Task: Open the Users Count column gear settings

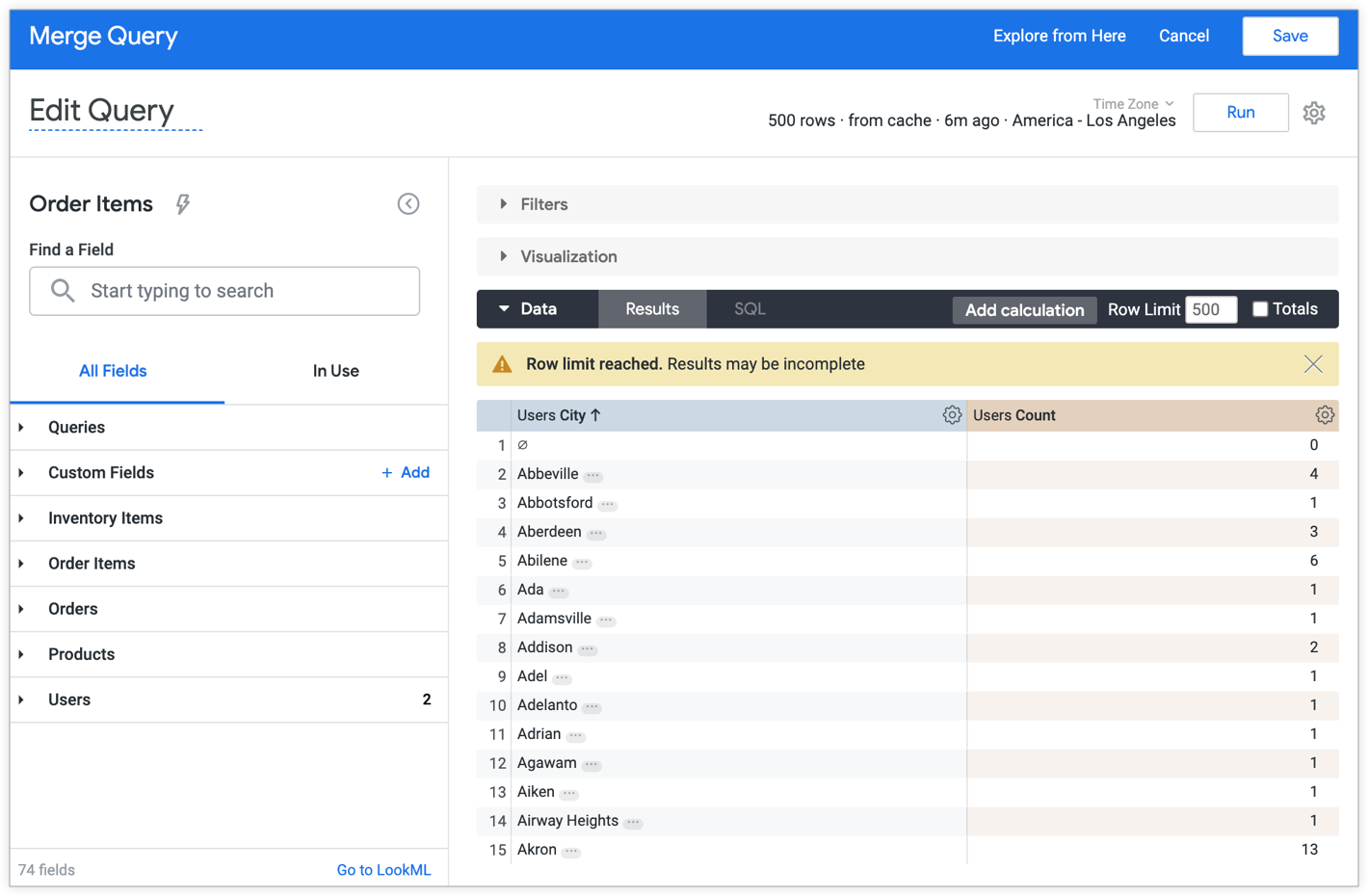Action: tap(1325, 414)
